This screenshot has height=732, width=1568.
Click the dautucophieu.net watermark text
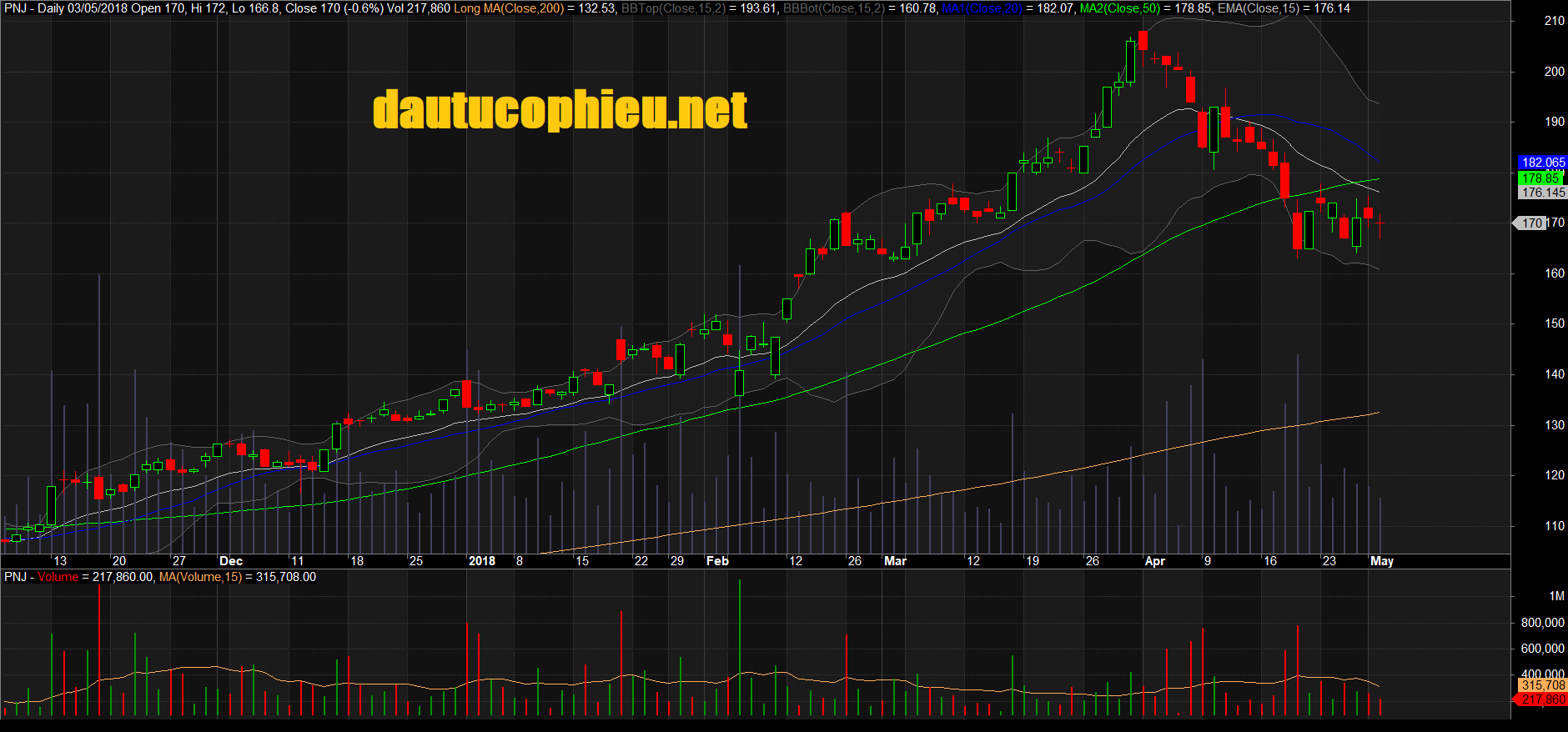pyautogui.click(x=560, y=110)
